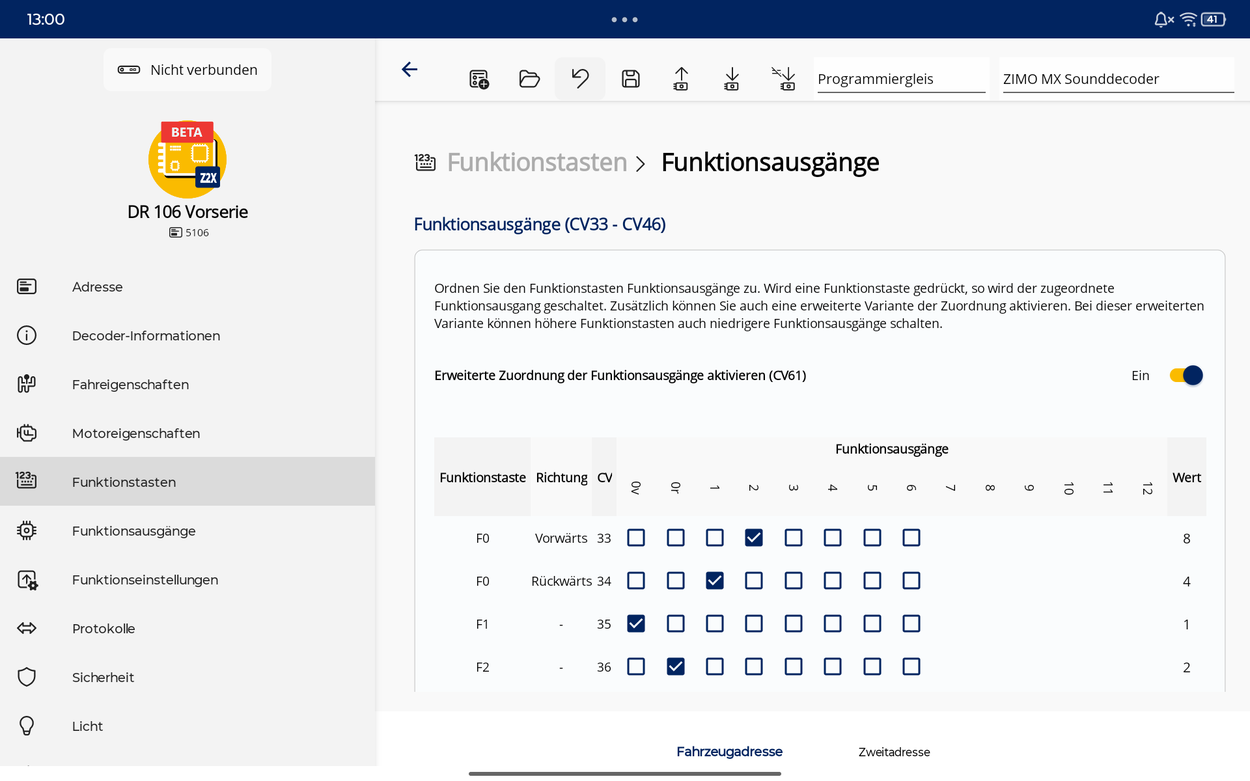Create a new decoder project
The width and height of the screenshot is (1250, 781).
click(479, 79)
